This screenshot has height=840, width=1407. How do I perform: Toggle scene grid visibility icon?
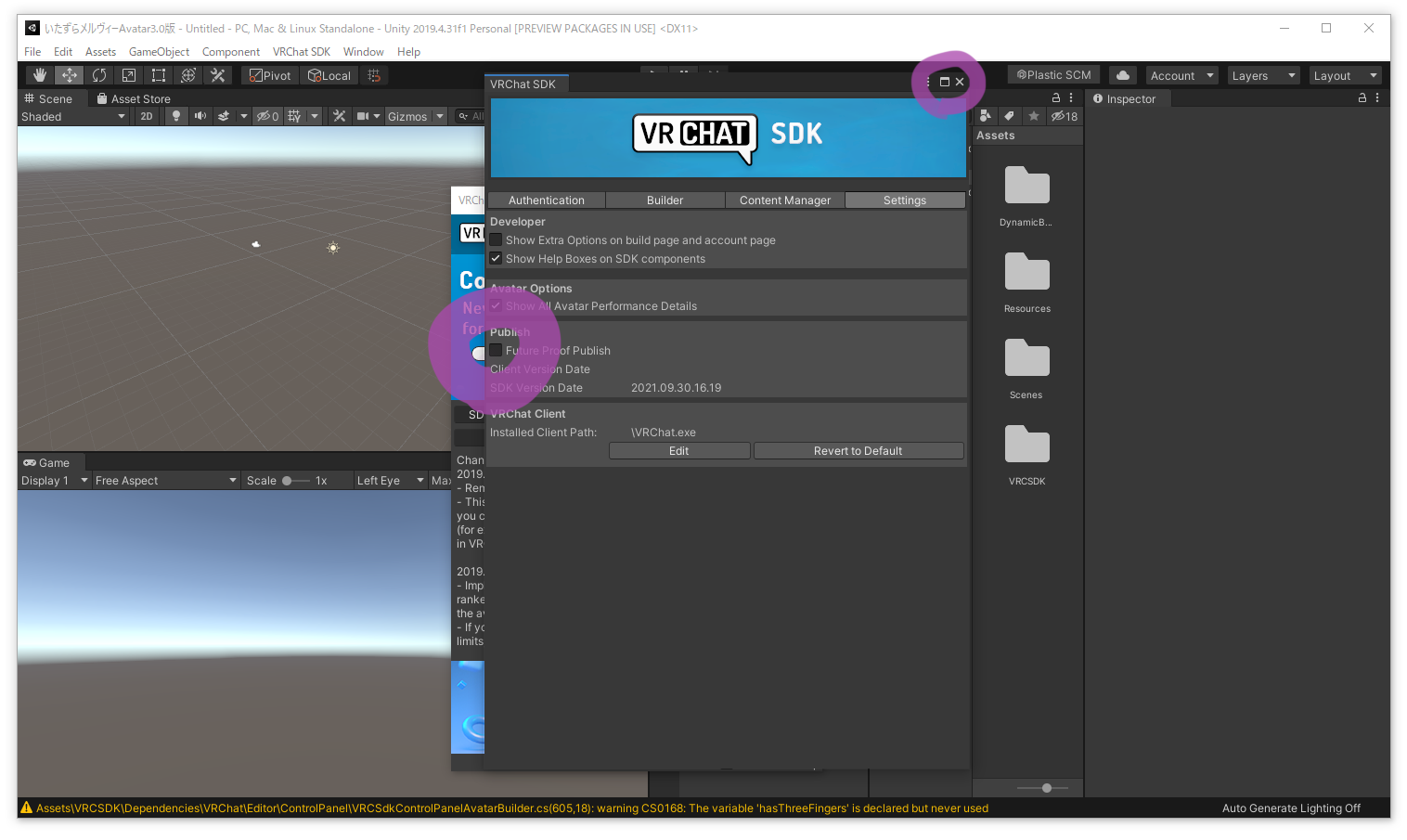point(295,116)
